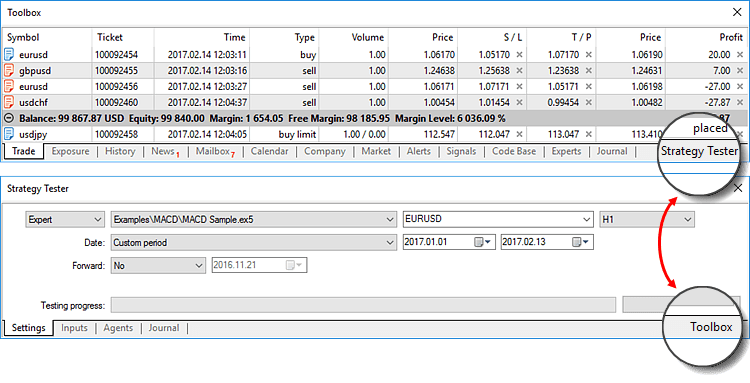Sort by the Type column header

pyautogui.click(x=284, y=37)
